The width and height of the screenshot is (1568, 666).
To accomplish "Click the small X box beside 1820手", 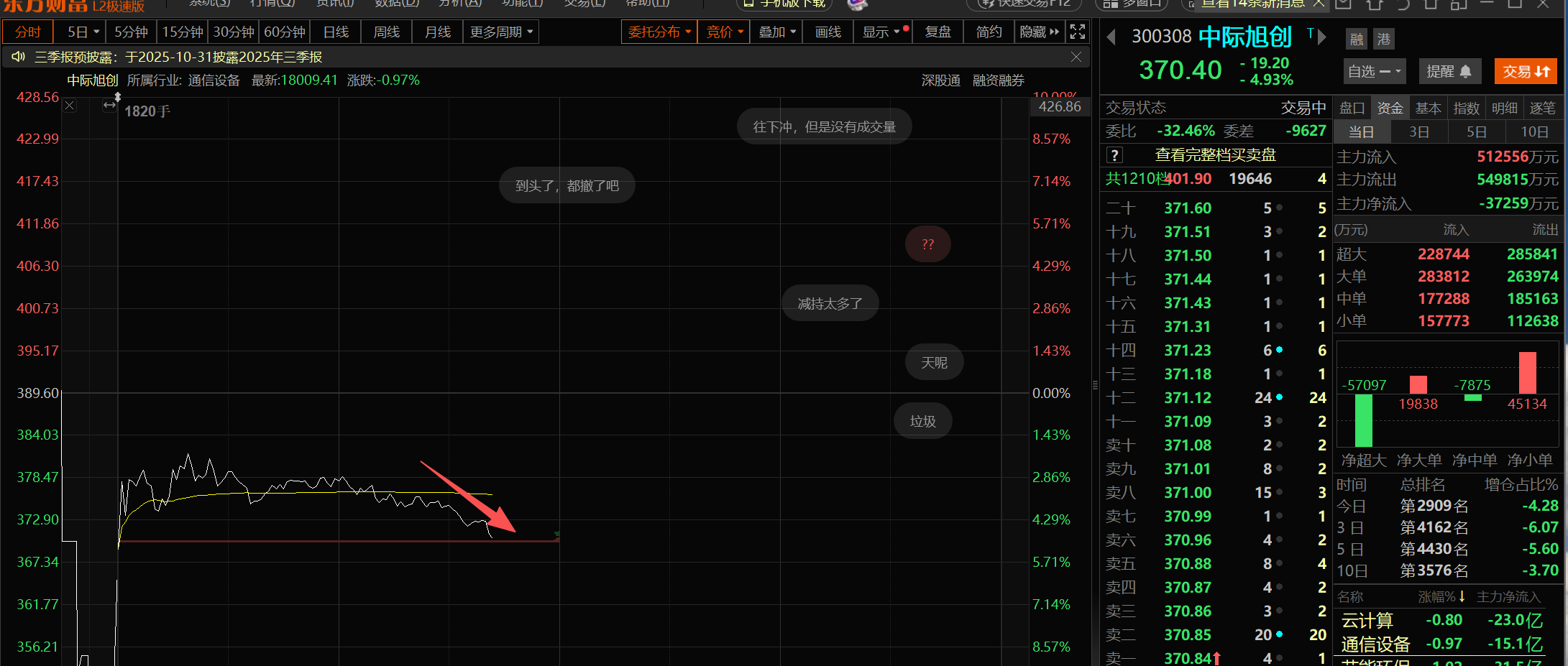I will pos(70,106).
